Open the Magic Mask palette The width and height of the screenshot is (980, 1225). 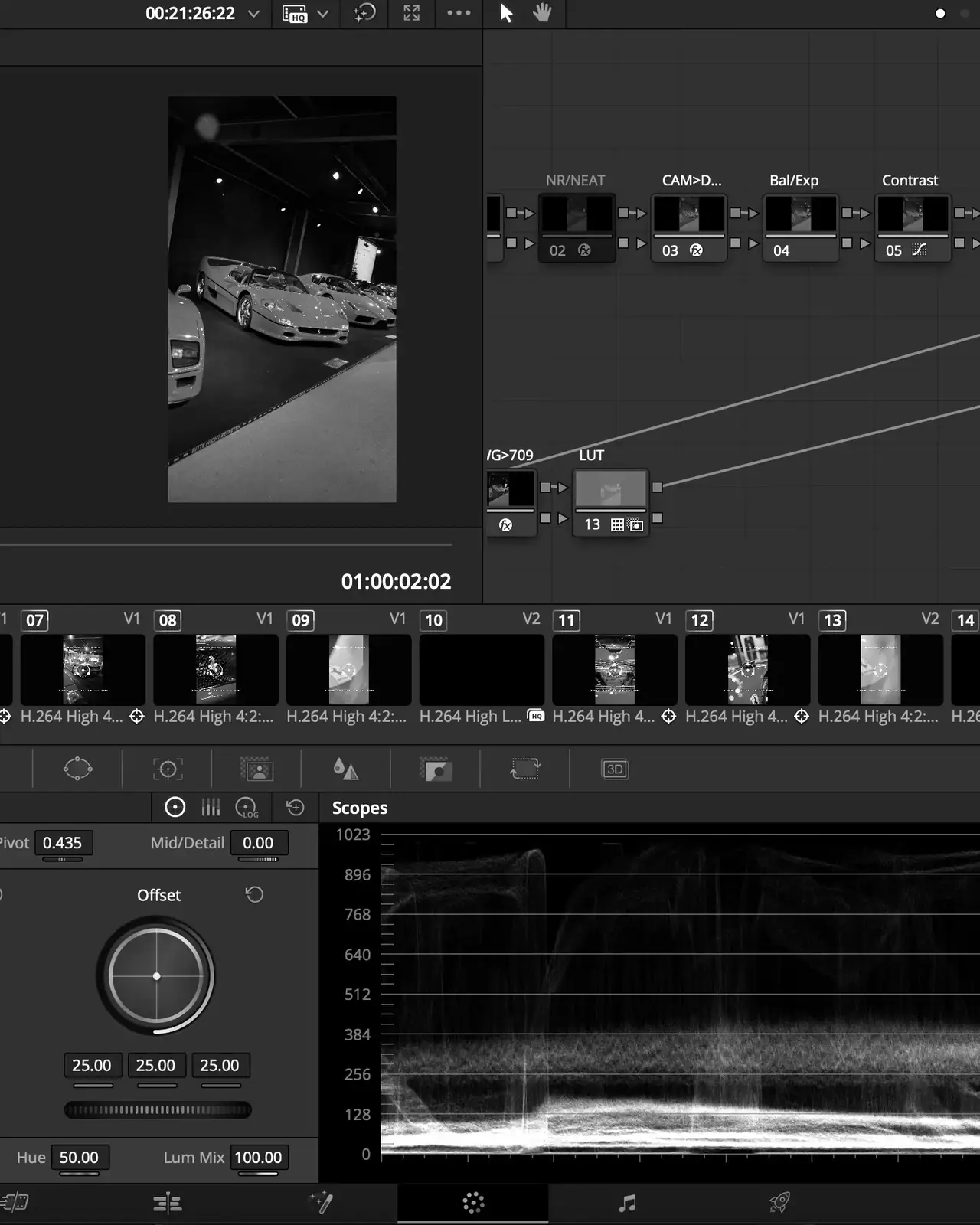click(257, 769)
